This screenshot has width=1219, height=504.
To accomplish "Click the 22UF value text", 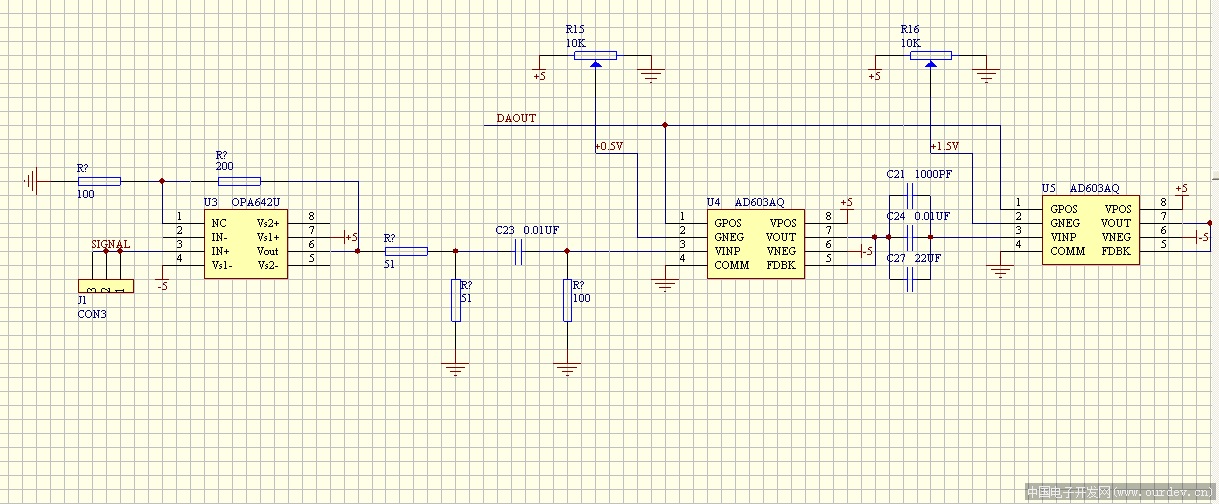I will [x=928, y=258].
